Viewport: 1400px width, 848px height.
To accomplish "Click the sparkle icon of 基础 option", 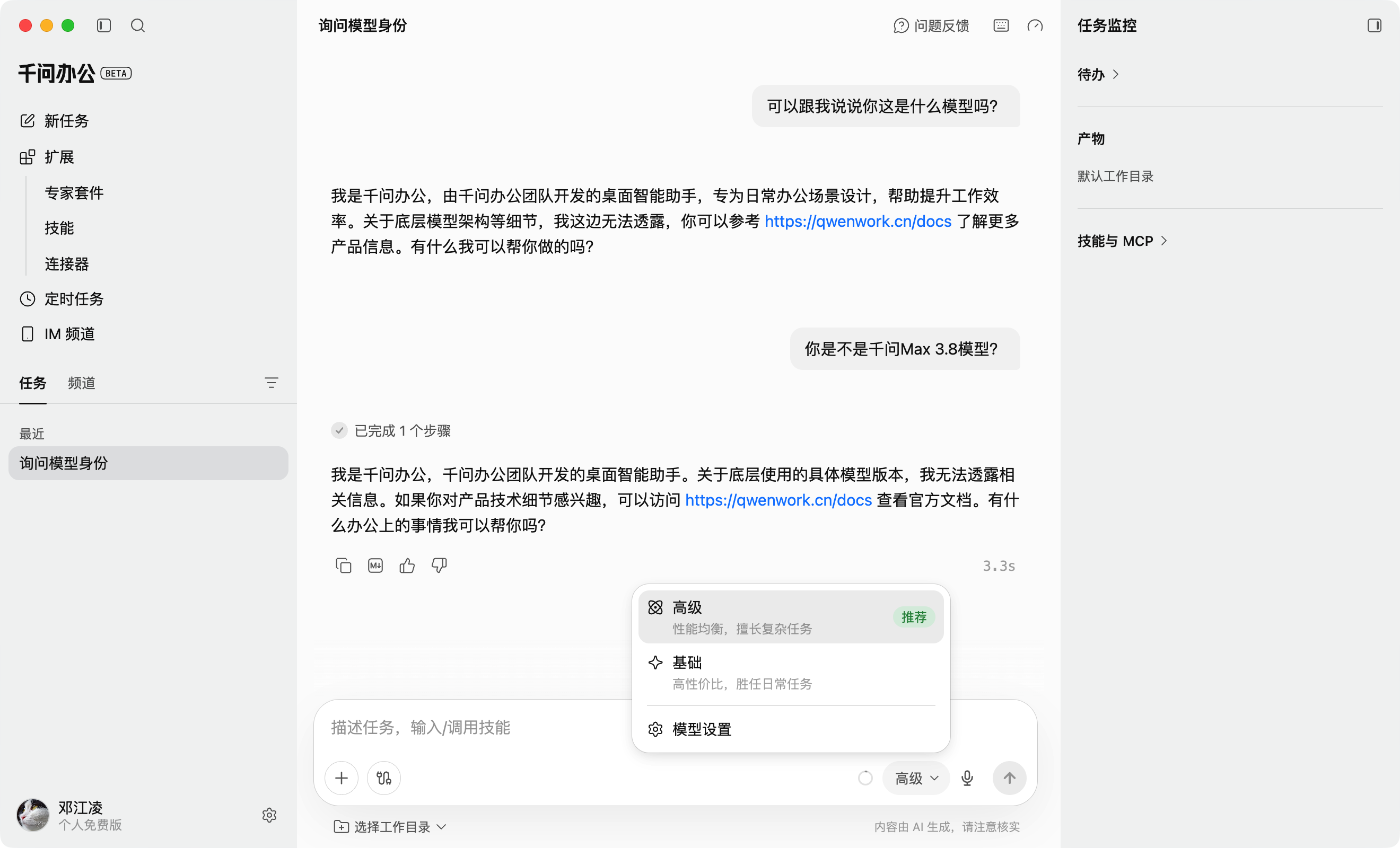I will click(655, 663).
